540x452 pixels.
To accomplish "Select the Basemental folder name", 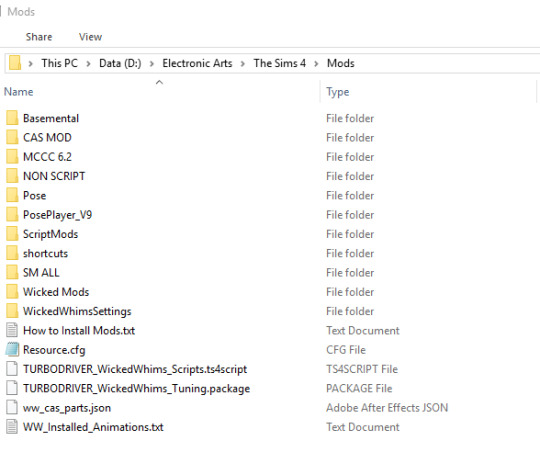I will pyautogui.click(x=51, y=119).
